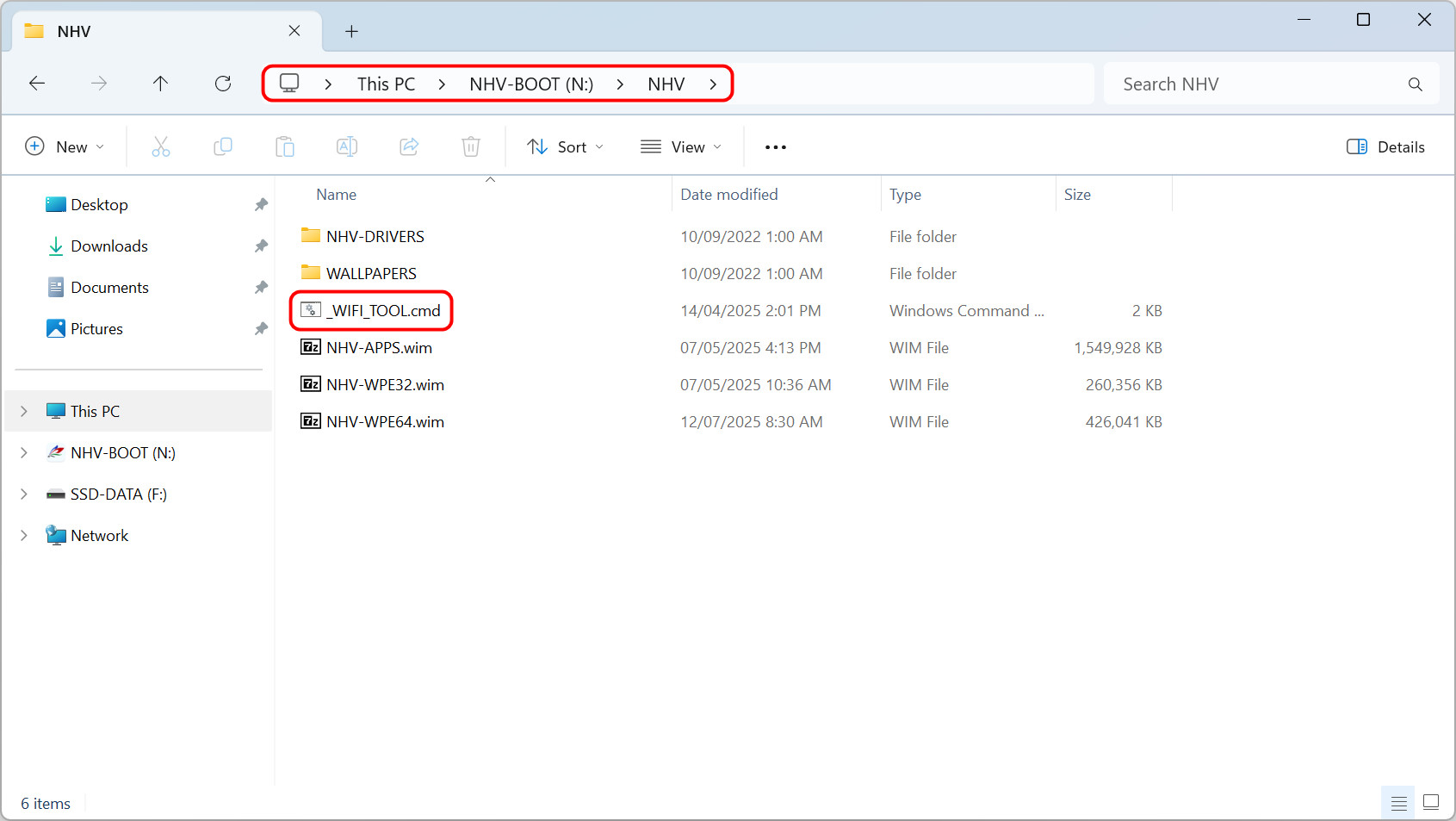Open the New item menu button
Screen dimensions: 1456x821
pos(65,147)
